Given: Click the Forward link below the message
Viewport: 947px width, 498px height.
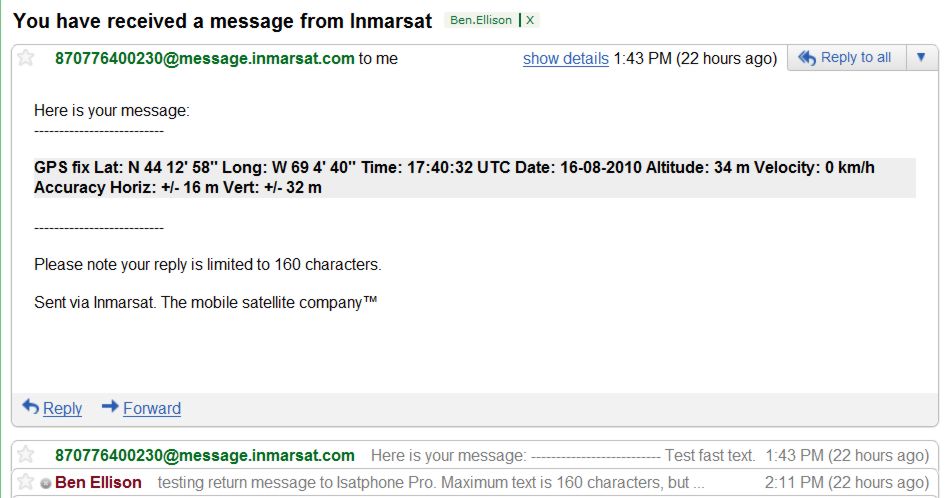Looking at the screenshot, I should pos(152,409).
